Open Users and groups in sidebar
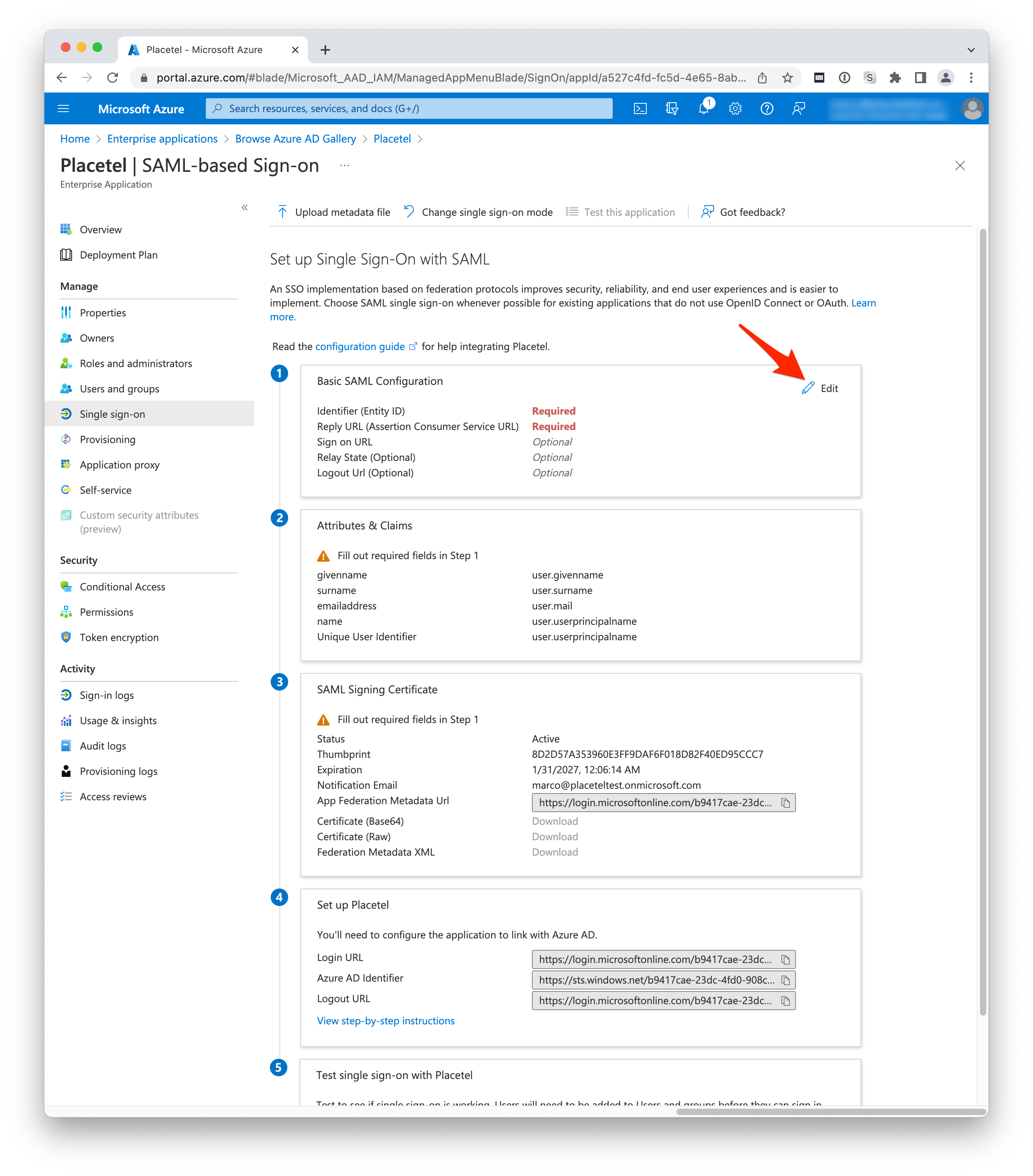 (x=120, y=389)
